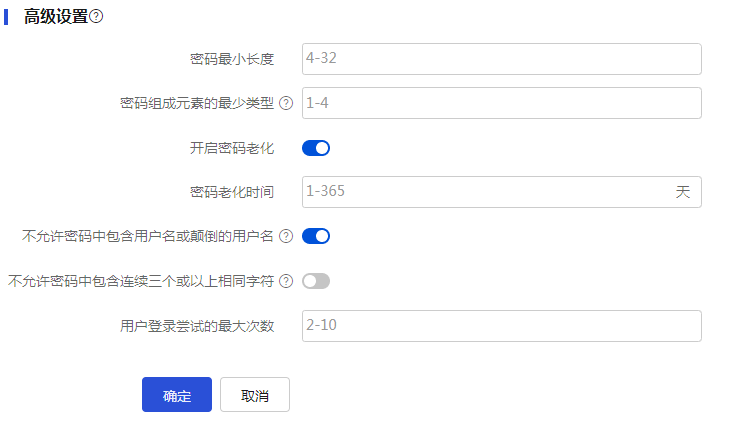Click the 用户登录尝试的最大次数 label
Viewport: 733px width, 424px height.
[196, 326]
